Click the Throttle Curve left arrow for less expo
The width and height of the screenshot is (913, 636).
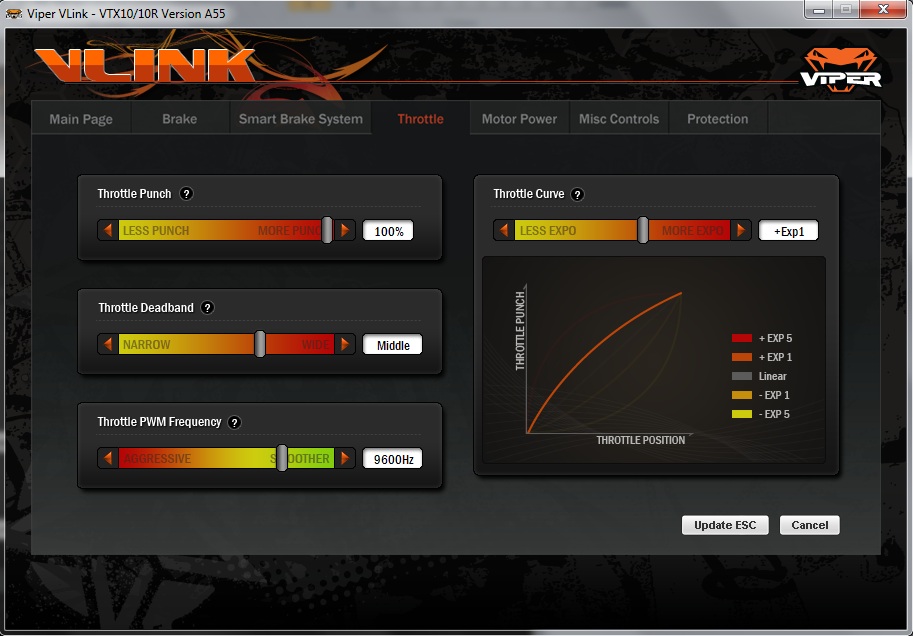[x=504, y=231]
